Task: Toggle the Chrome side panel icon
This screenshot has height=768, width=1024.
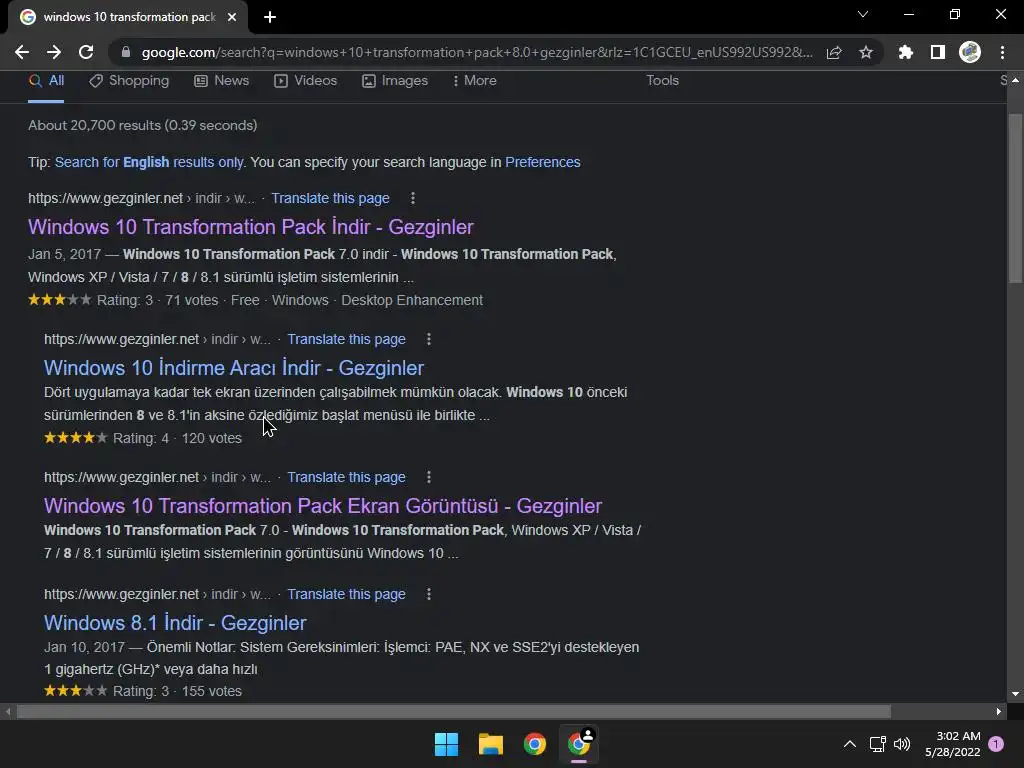Action: [938, 52]
